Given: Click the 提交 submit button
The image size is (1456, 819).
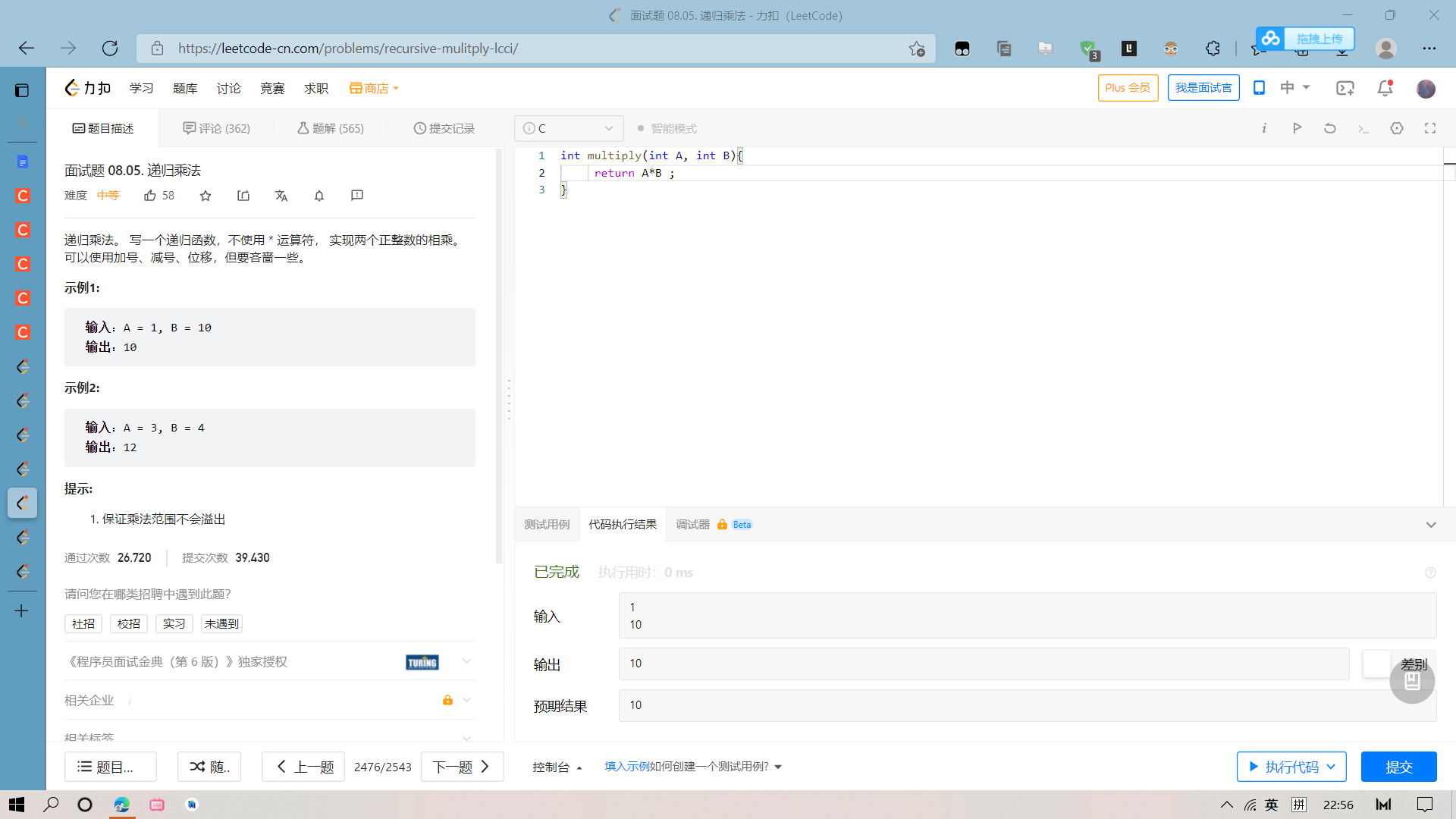Looking at the screenshot, I should (1399, 767).
